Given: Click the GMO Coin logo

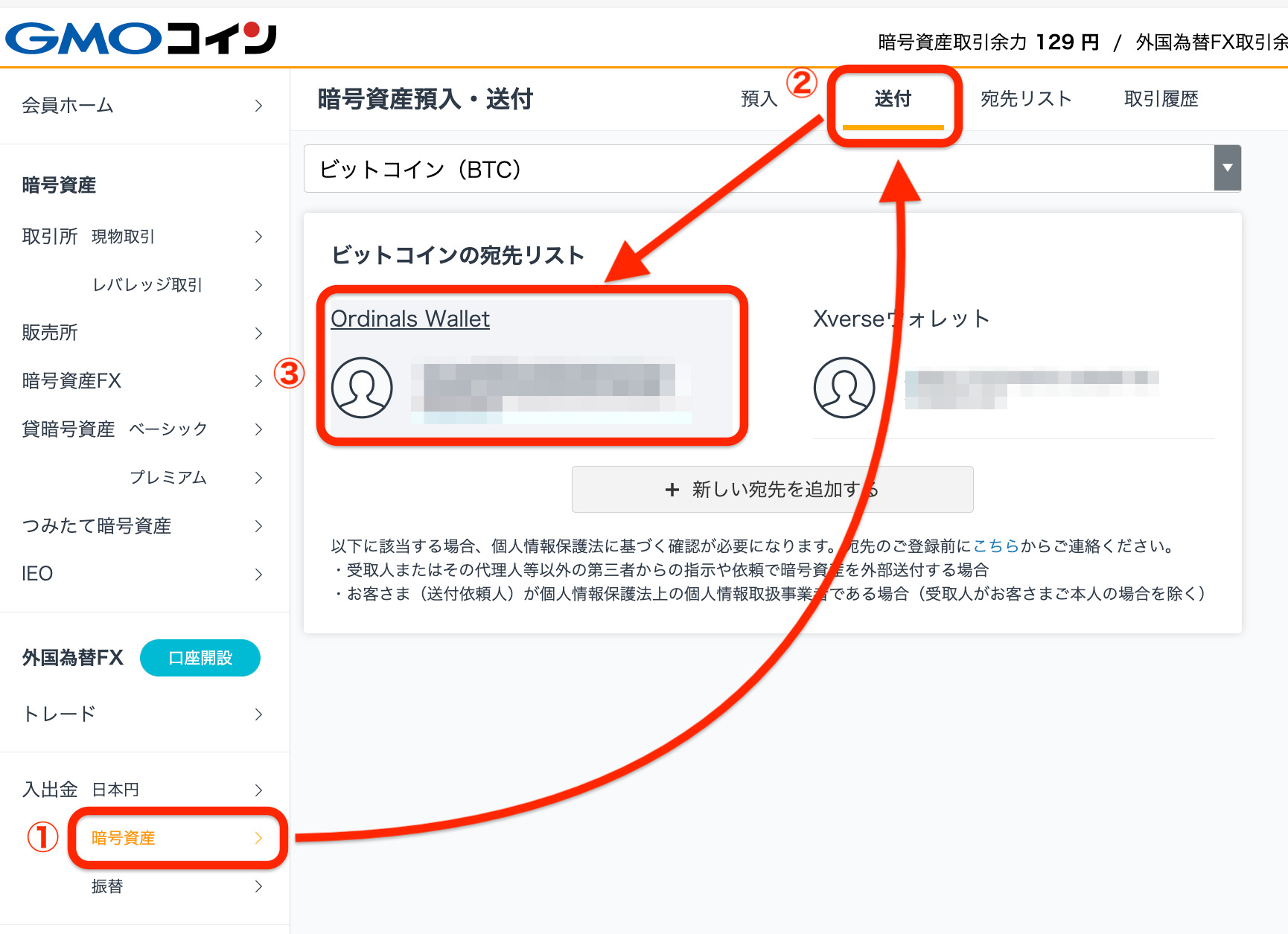Looking at the screenshot, I should [141, 37].
